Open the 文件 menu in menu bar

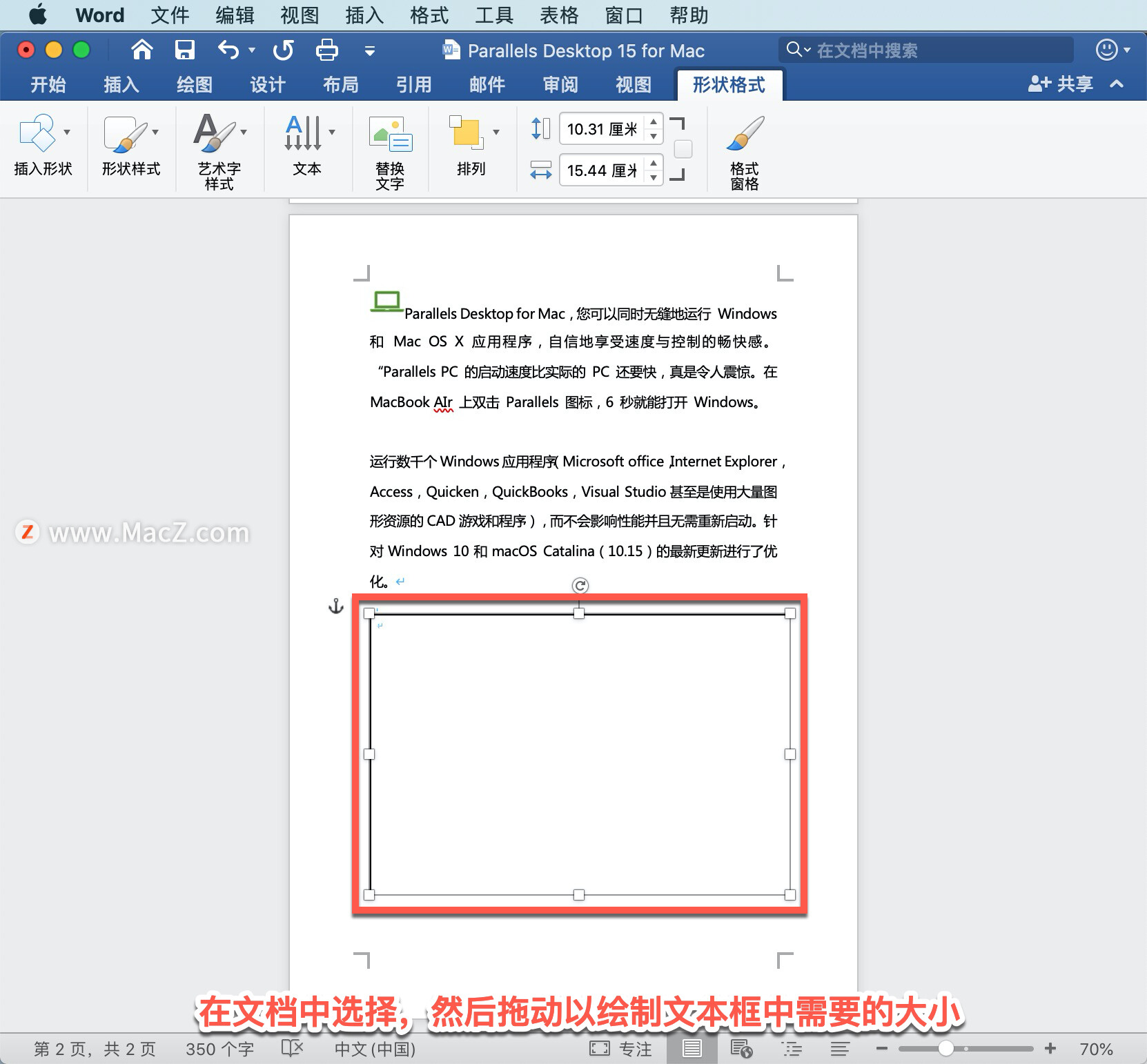170,14
